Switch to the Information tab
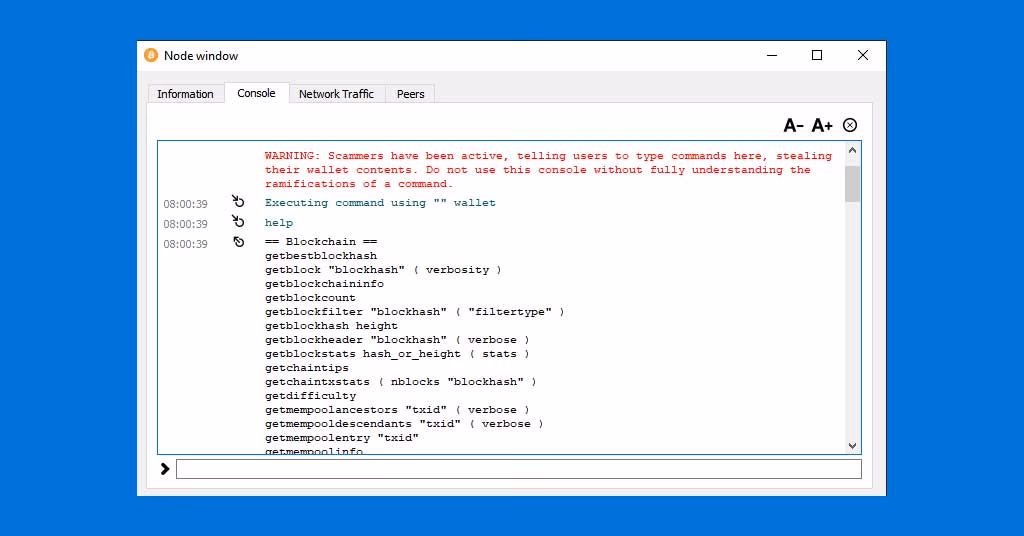The image size is (1024, 536). 185,94
